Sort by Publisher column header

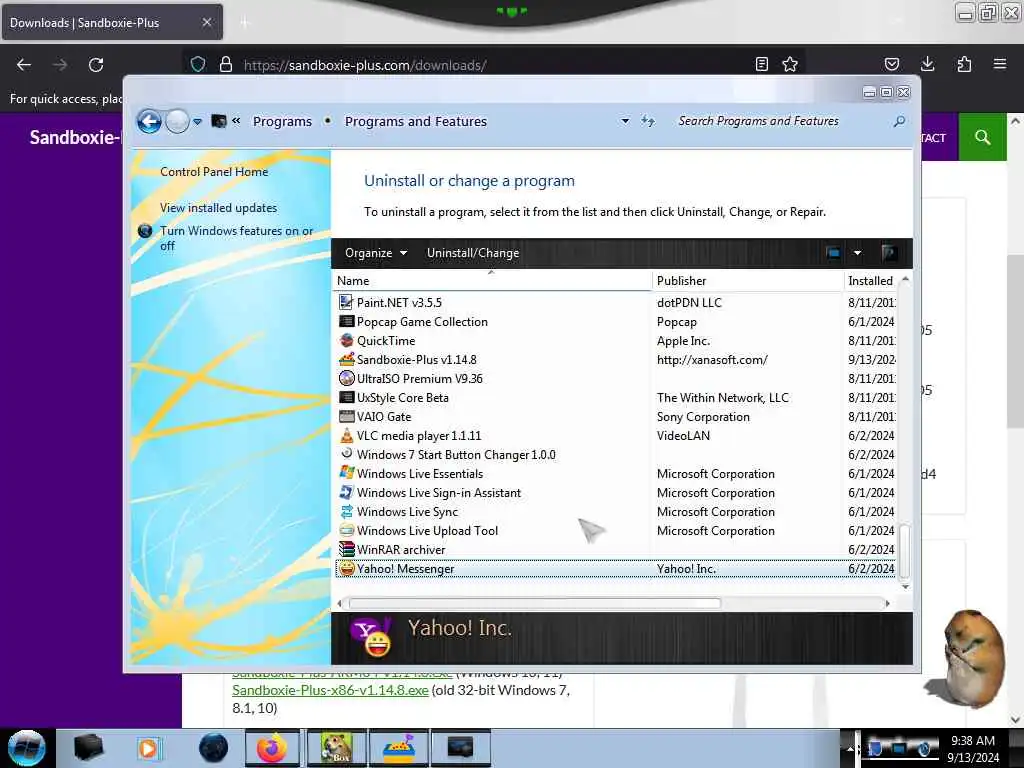coord(748,281)
